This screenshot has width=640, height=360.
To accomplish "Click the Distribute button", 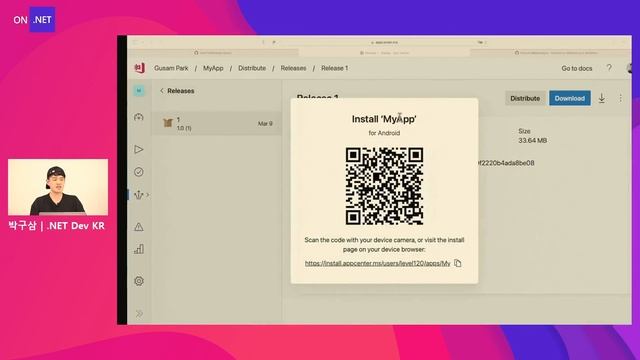I will click(x=525, y=98).
